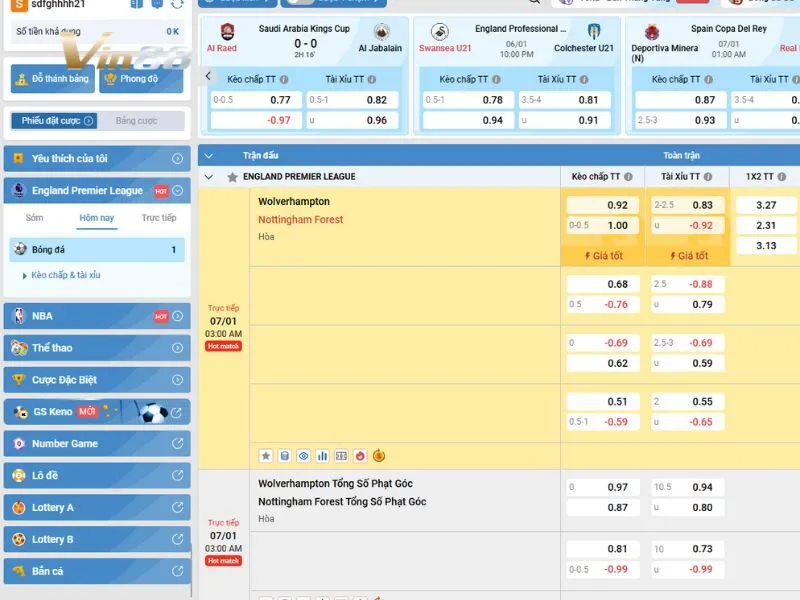
Task: Open the blue database icon under Wolverhampton match
Action: coord(285,456)
